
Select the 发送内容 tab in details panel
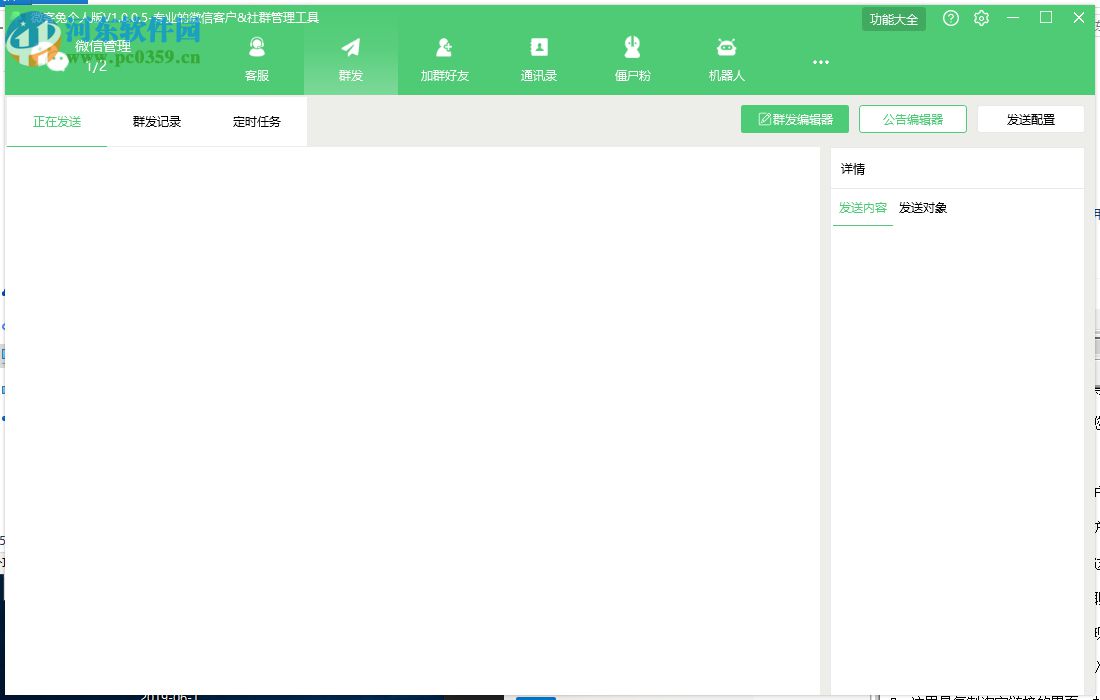pyautogui.click(x=862, y=208)
